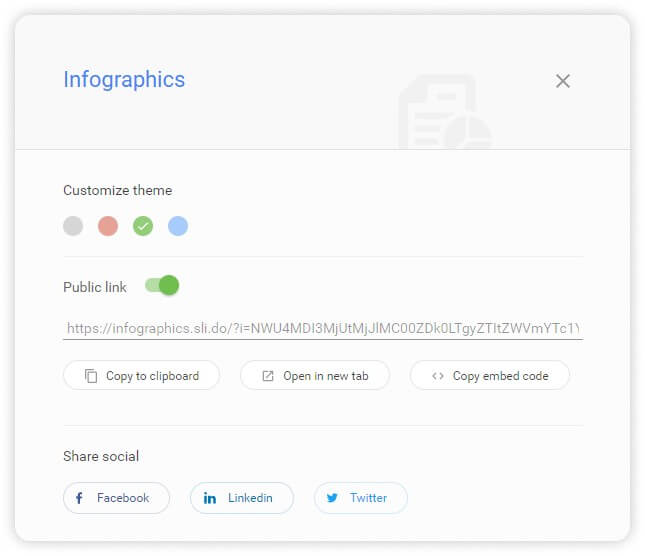Click the infographics URL field
This screenshot has height=556, width=645.
coord(322,327)
